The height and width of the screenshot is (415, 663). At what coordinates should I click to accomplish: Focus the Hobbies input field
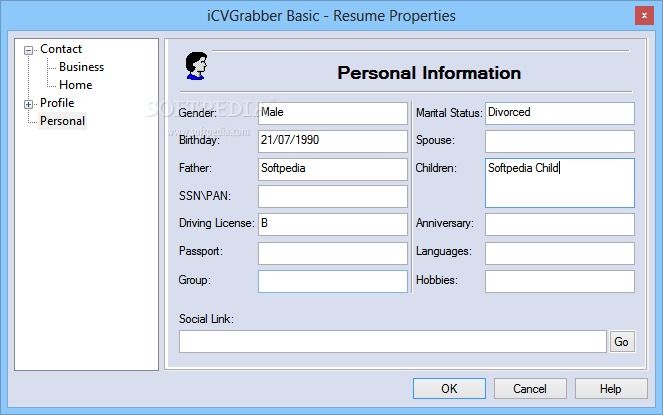click(x=560, y=281)
